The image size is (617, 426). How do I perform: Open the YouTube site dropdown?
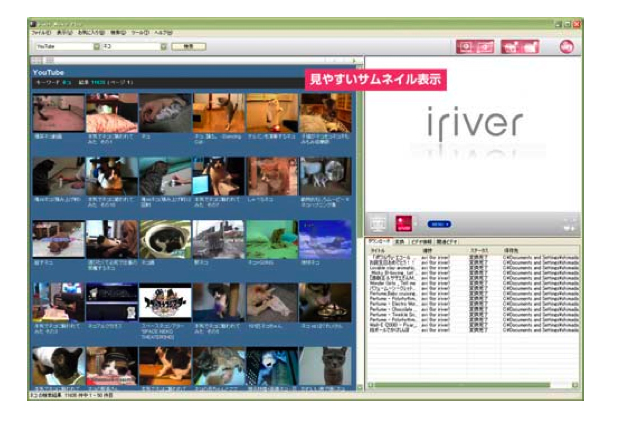[x=97, y=46]
